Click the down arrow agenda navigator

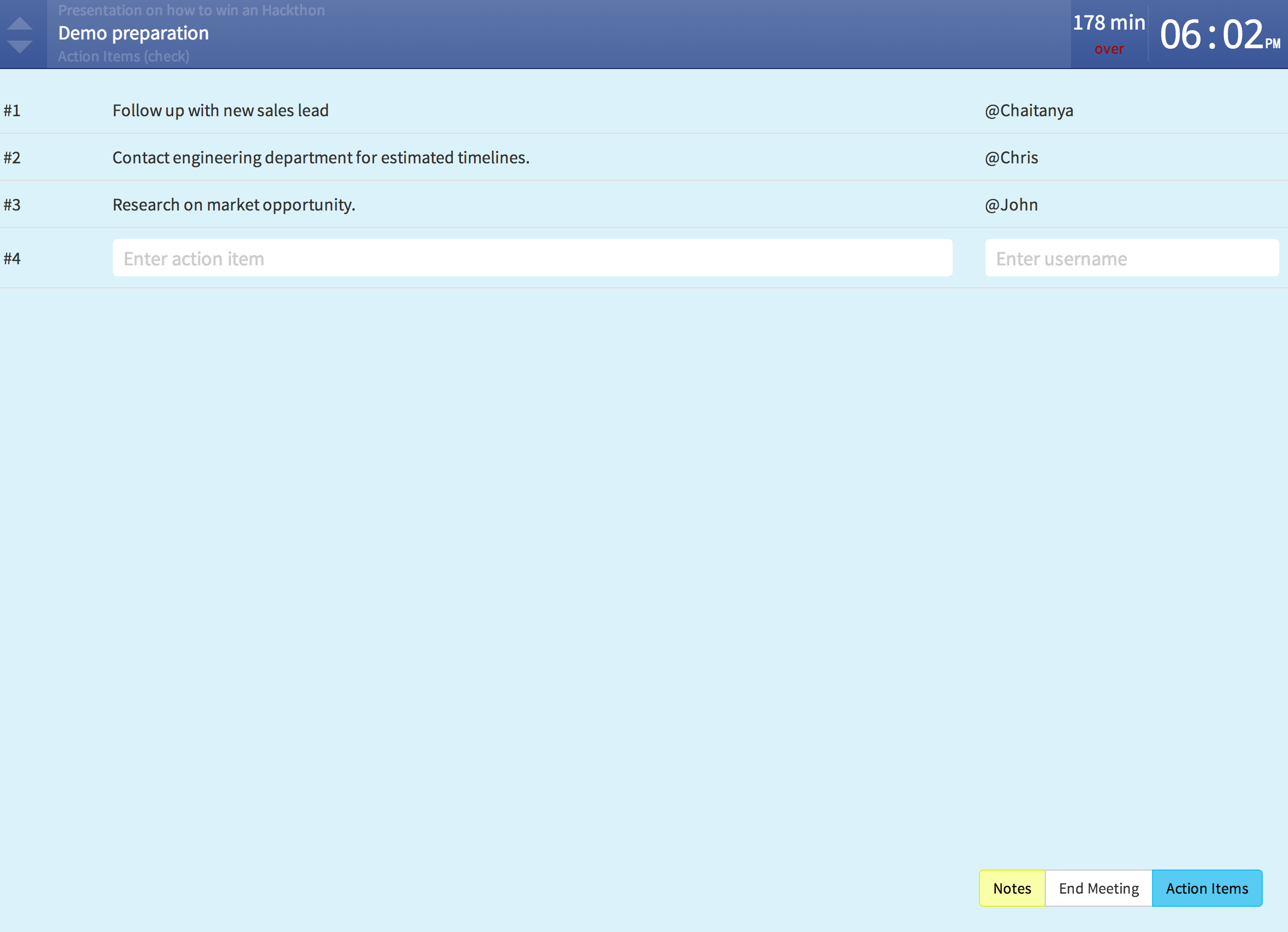tap(20, 47)
